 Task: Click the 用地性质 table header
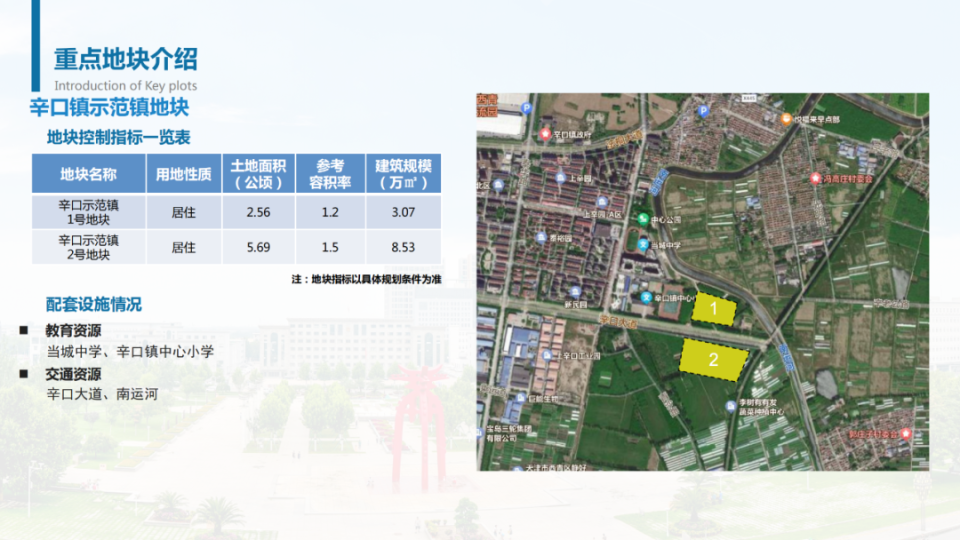184,174
